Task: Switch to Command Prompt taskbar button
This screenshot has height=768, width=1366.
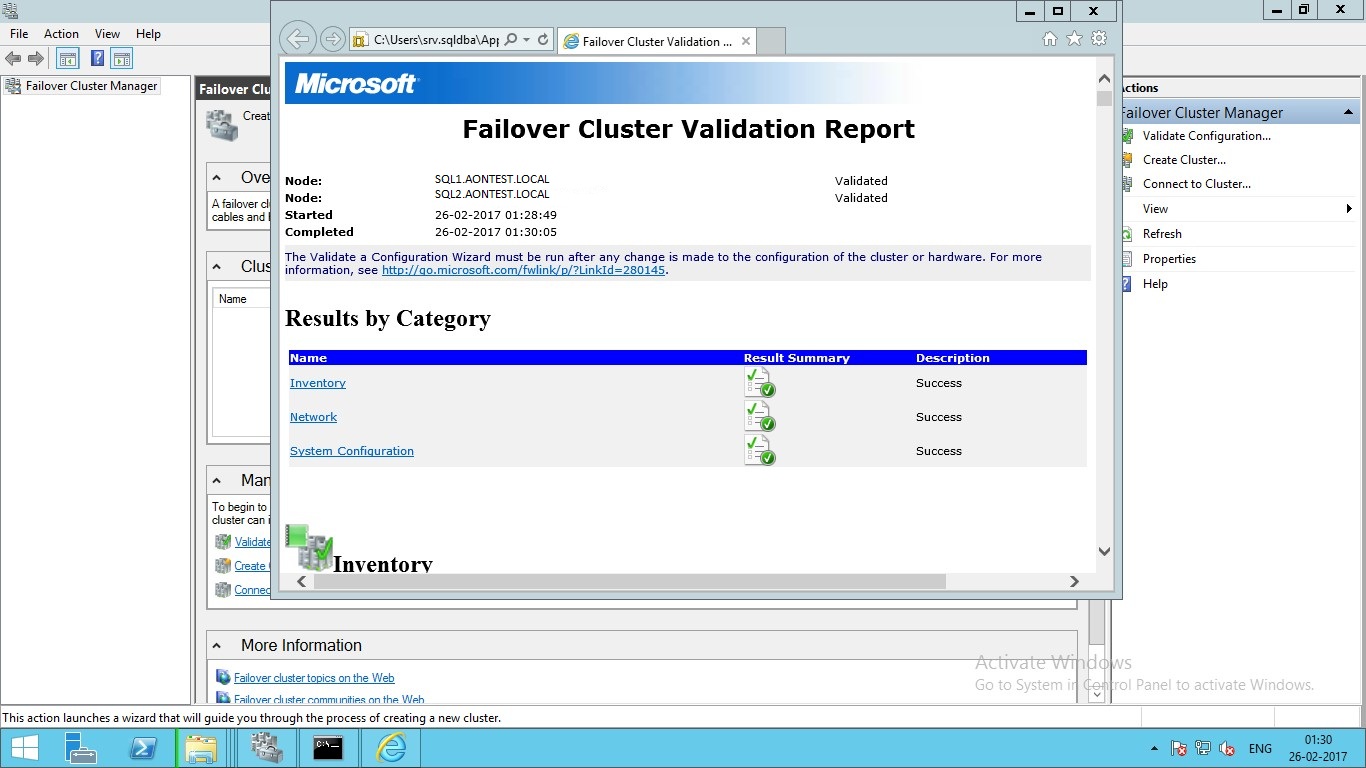Action: coord(328,748)
